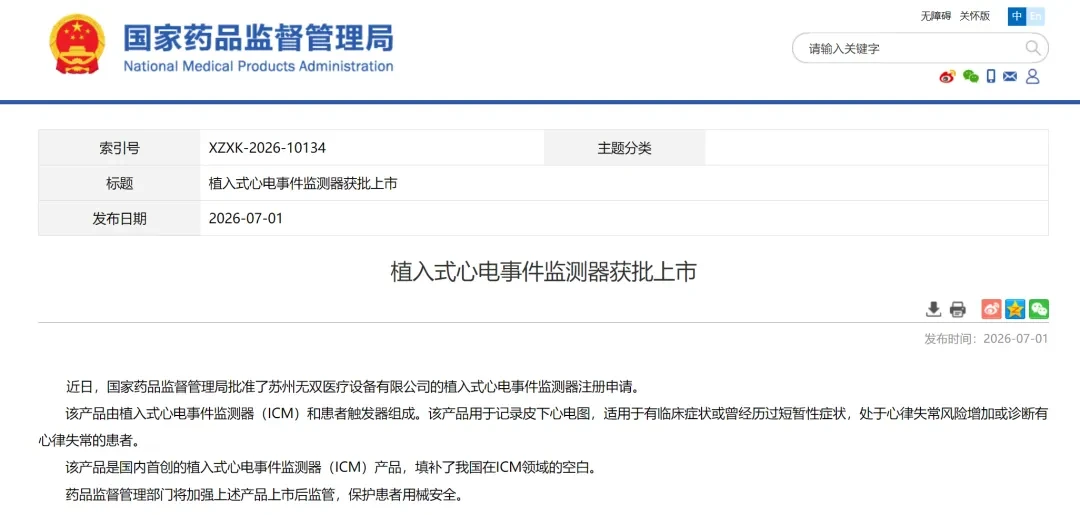Image resolution: width=1080 pixels, height=515 pixels.
Task: Share the article to WeChat (green share icon)
Action: tap(1039, 309)
